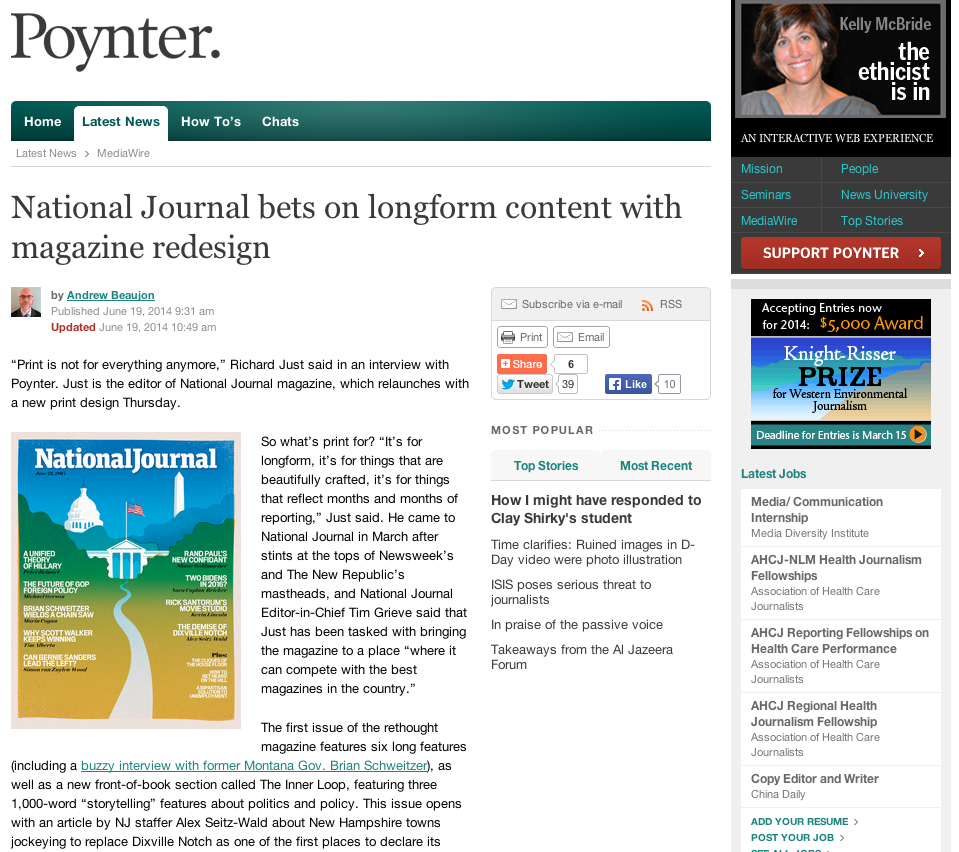Viewport: 959px width, 852px height.
Task: Click the Poynter logo
Action: point(116,40)
